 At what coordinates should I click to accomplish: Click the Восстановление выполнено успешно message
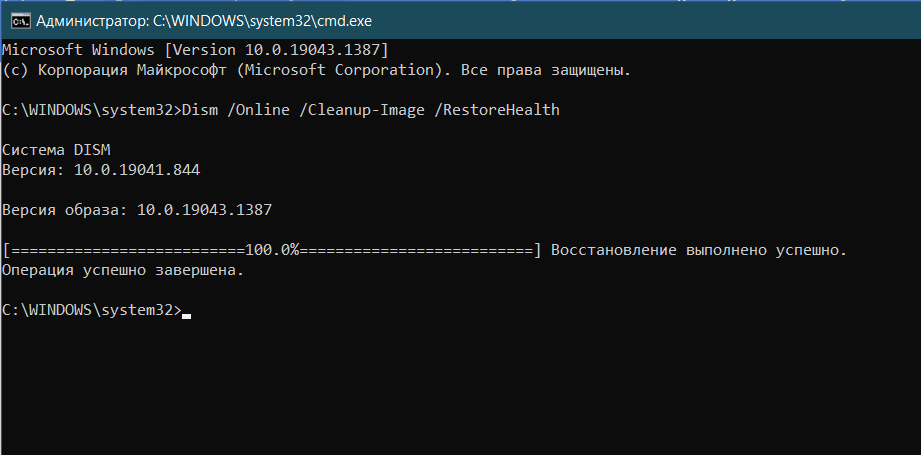click(x=699, y=250)
